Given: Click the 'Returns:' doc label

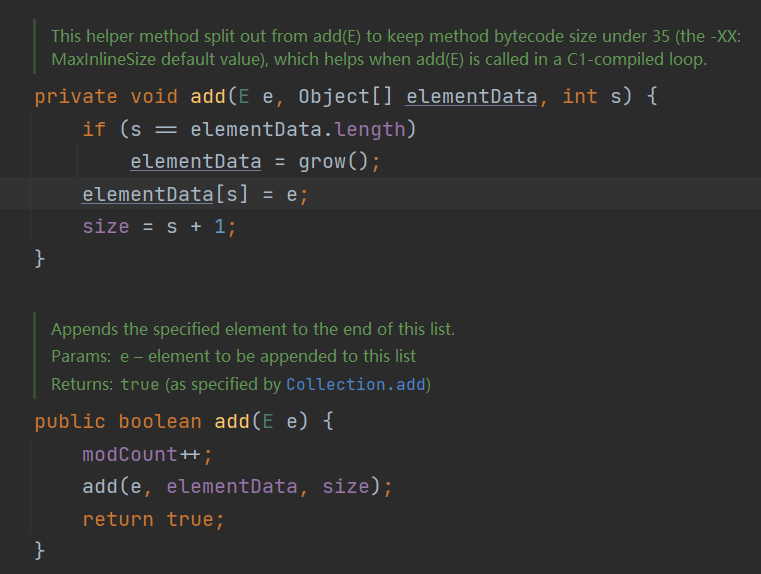Looking at the screenshot, I should coord(82,384).
